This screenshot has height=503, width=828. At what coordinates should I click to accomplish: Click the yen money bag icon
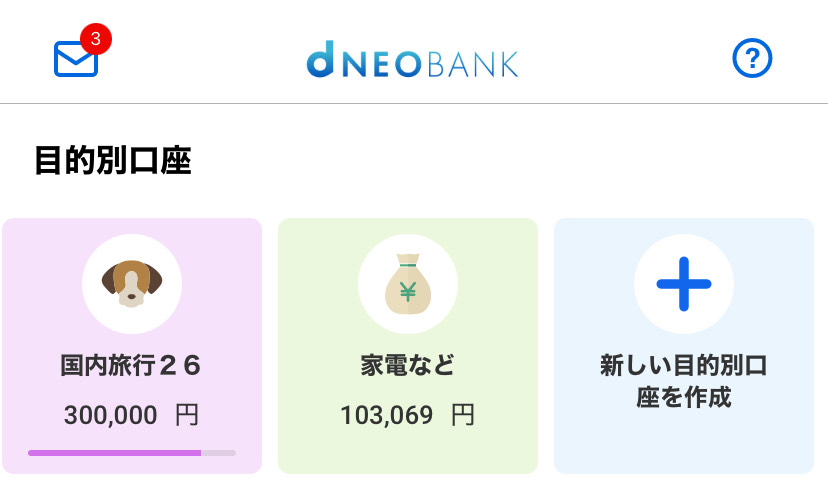pyautogui.click(x=407, y=283)
